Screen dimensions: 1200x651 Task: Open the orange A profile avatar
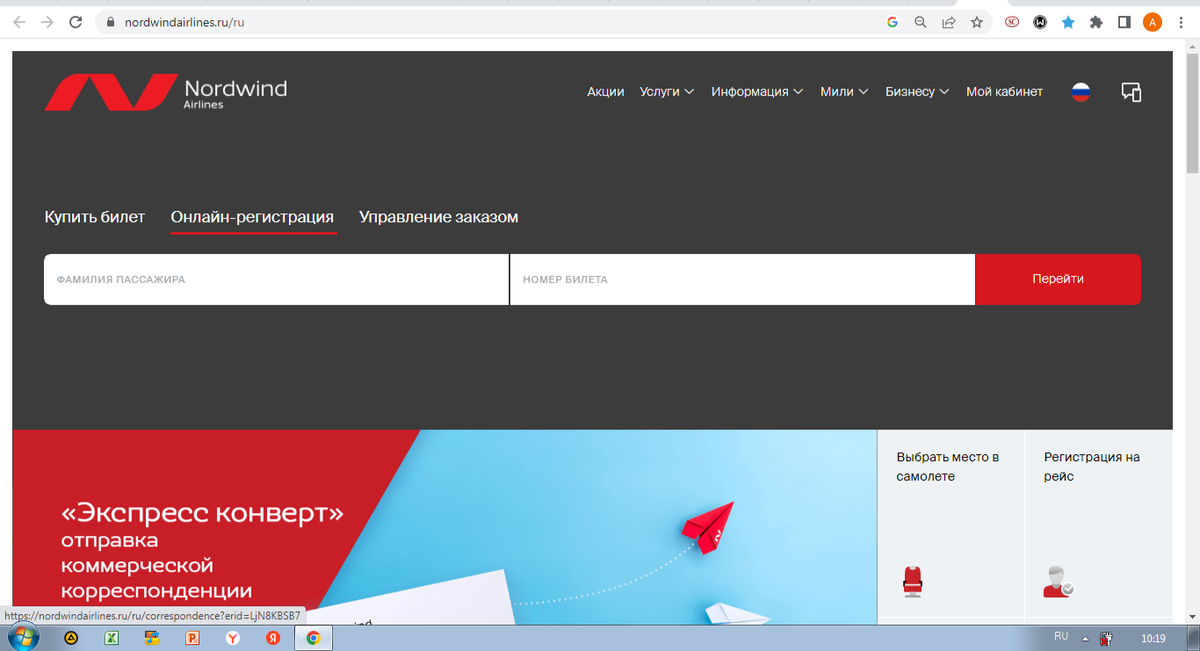[x=1153, y=22]
